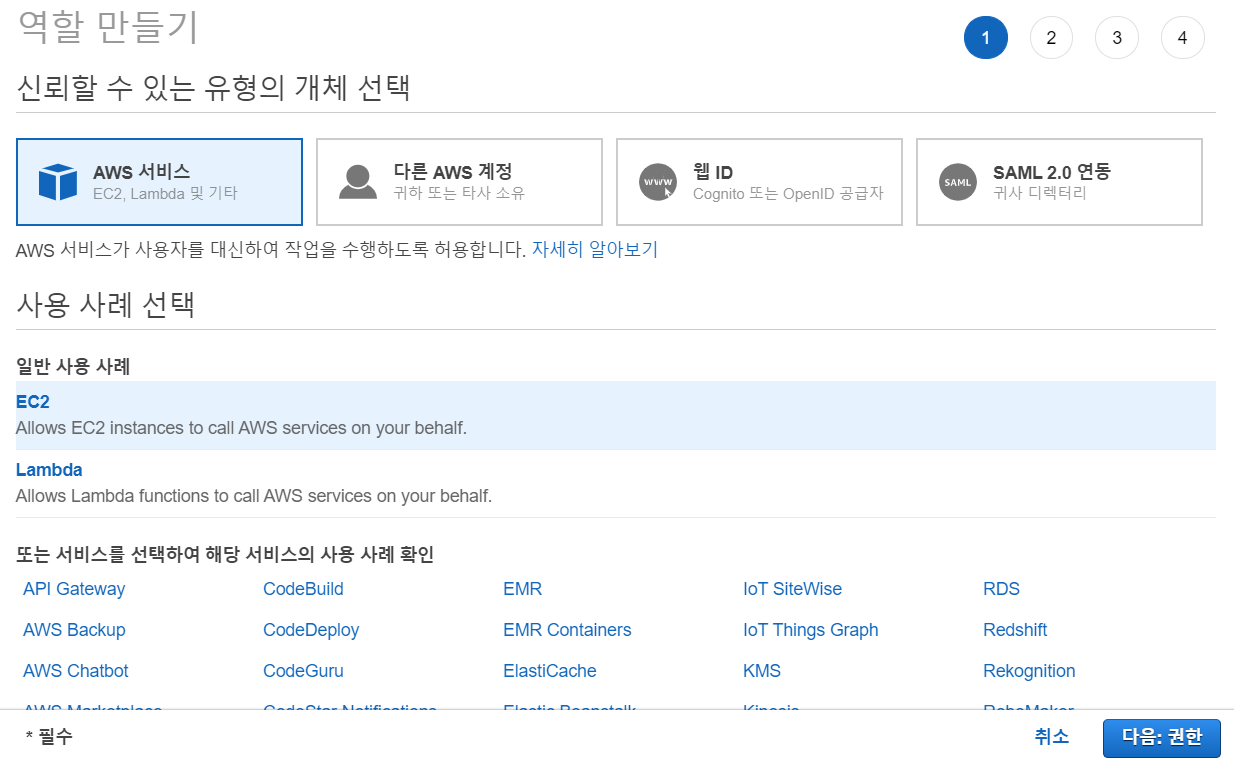Select the AWS 서비스 cube icon
Viewport: 1234px width, 761px height.
tap(58, 182)
